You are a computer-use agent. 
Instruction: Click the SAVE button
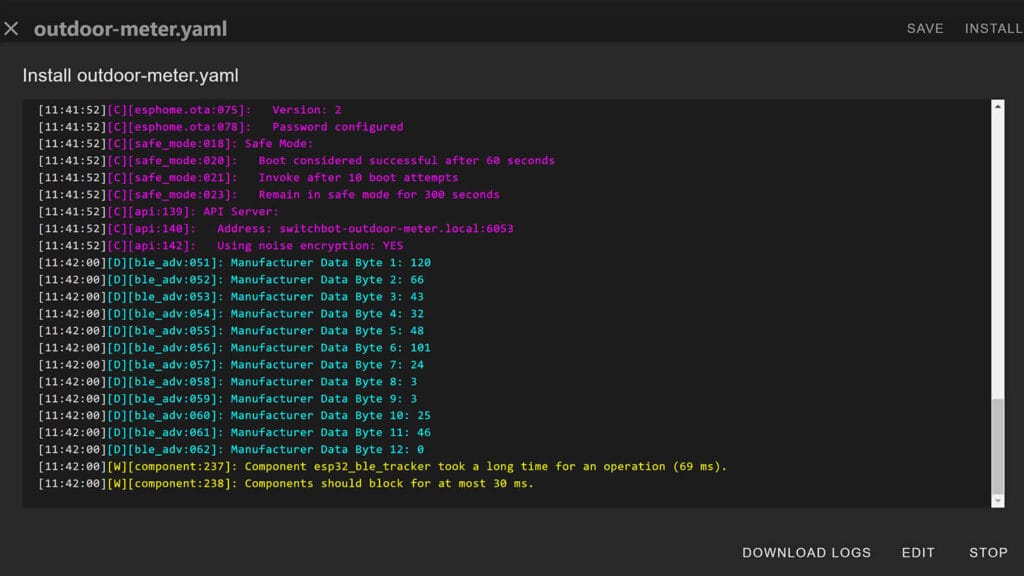(x=925, y=29)
